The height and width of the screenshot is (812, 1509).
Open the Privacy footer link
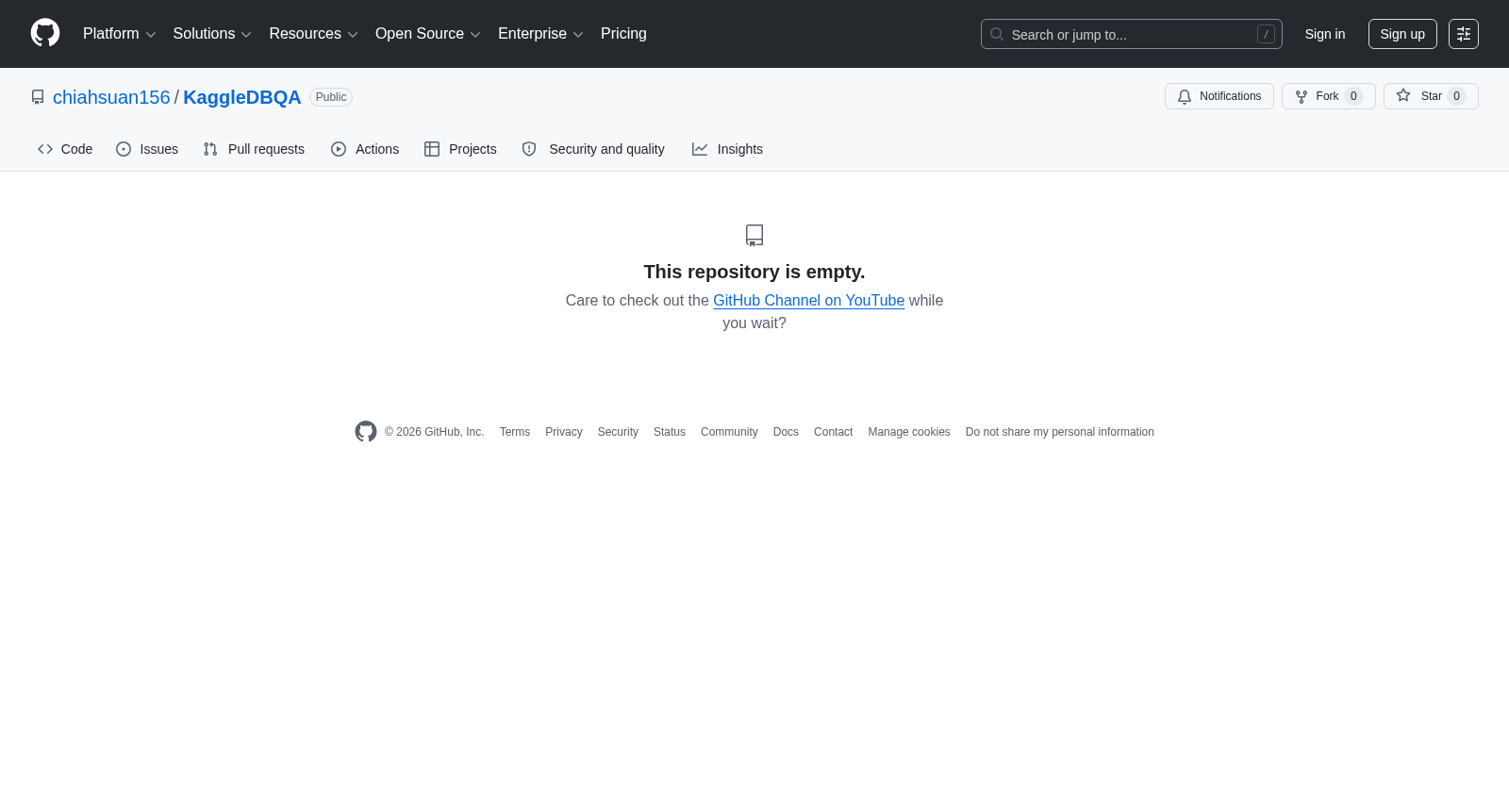[x=564, y=432]
